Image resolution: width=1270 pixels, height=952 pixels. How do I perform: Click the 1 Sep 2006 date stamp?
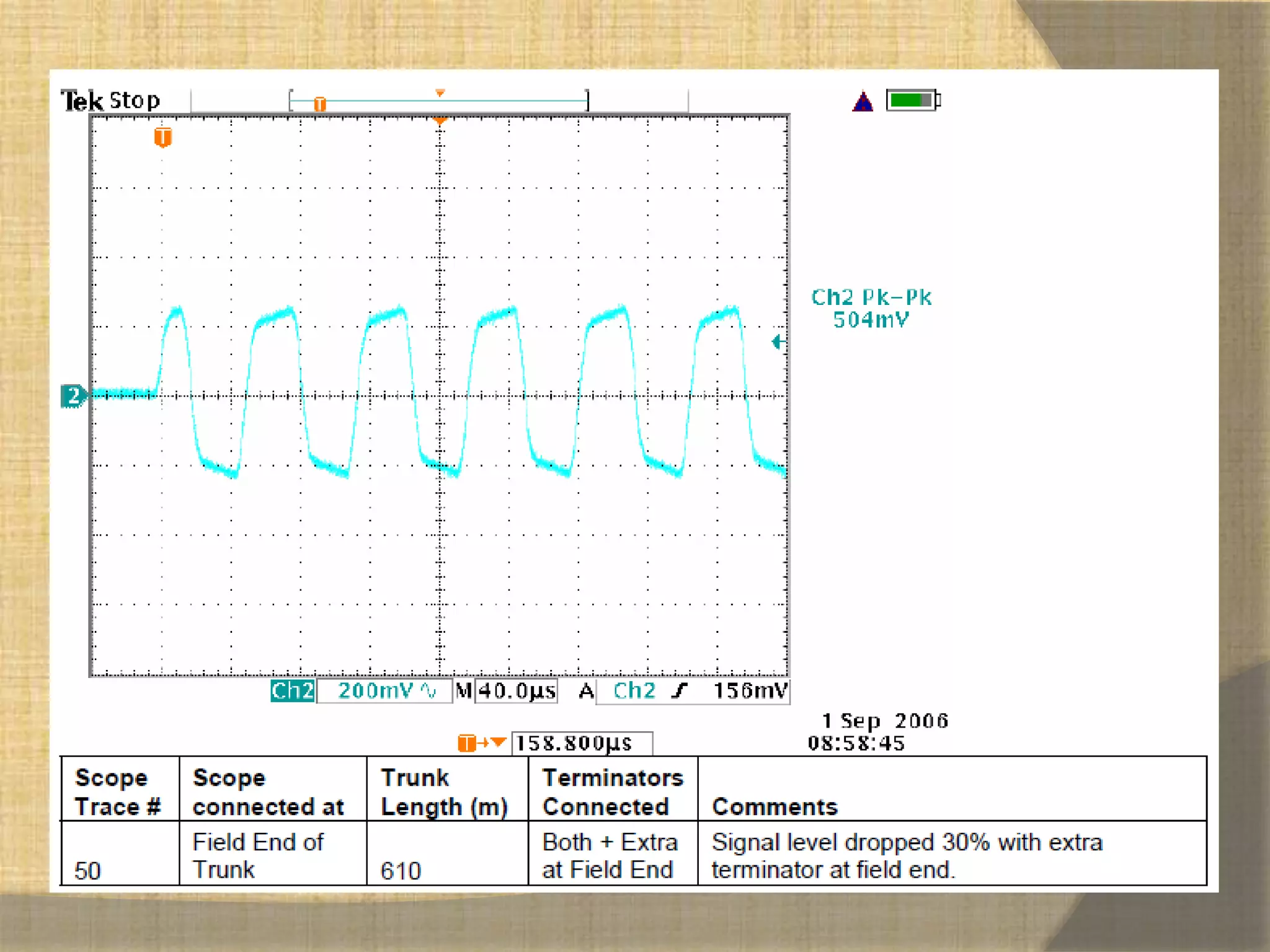click(884, 721)
